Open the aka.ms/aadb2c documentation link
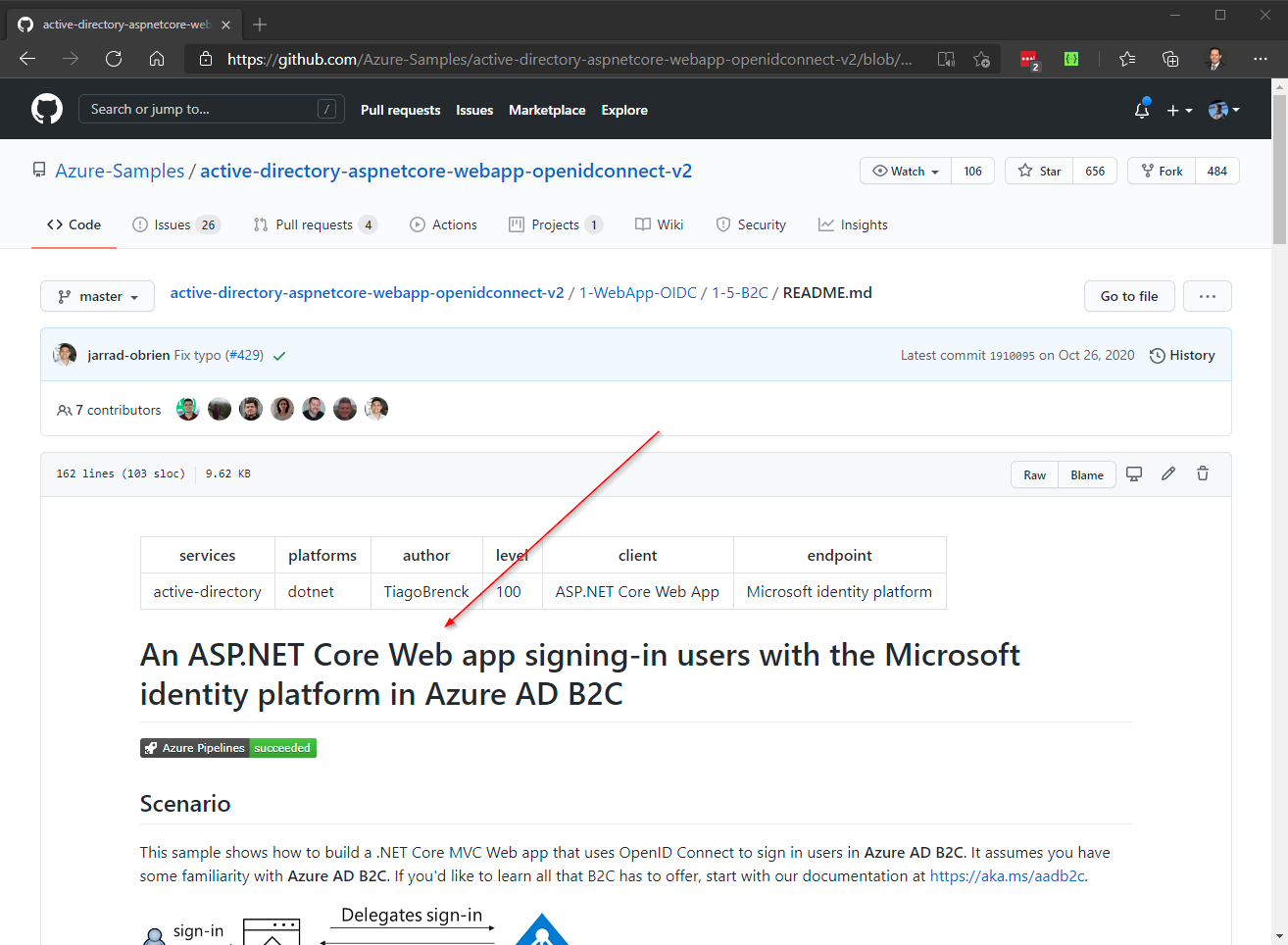The width and height of the screenshot is (1288, 945). click(x=1007, y=875)
